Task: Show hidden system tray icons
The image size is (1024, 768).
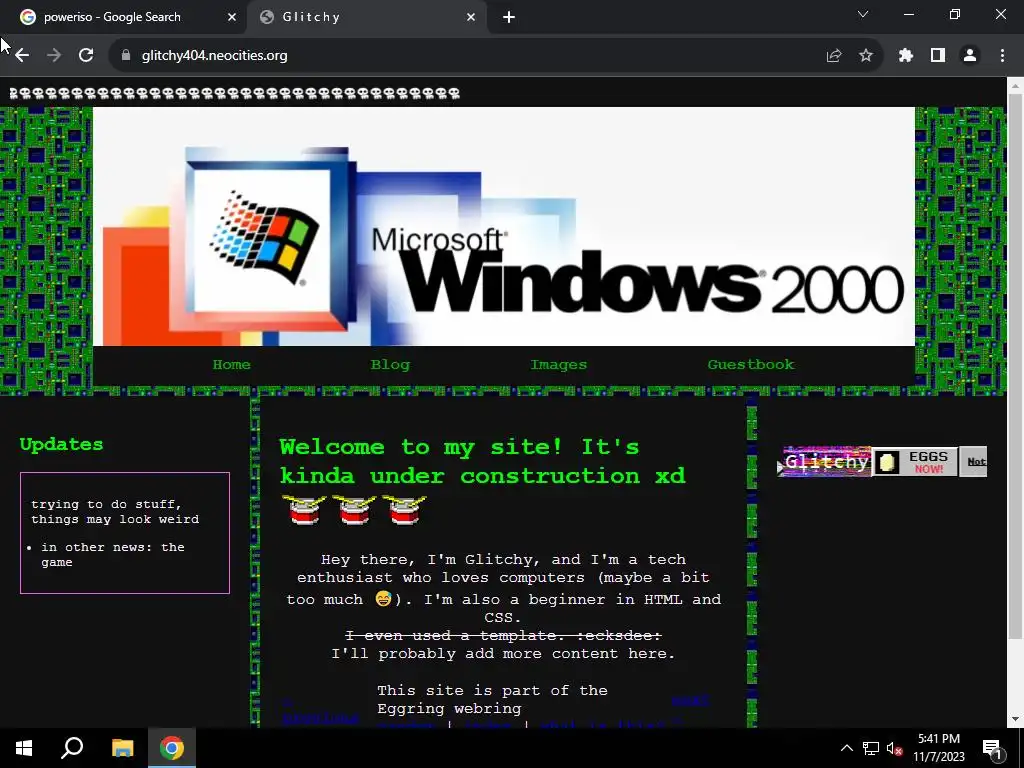Action: [846, 748]
